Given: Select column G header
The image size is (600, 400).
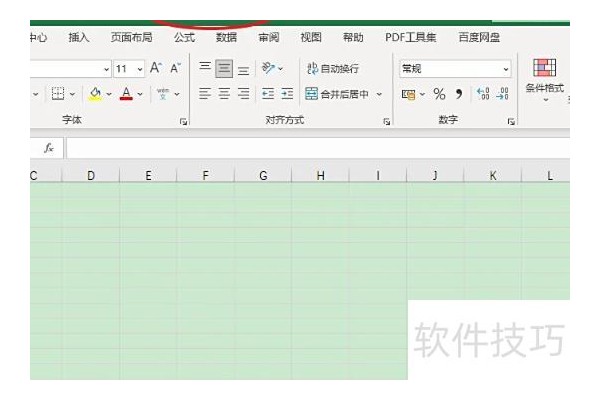Looking at the screenshot, I should click(x=263, y=175).
